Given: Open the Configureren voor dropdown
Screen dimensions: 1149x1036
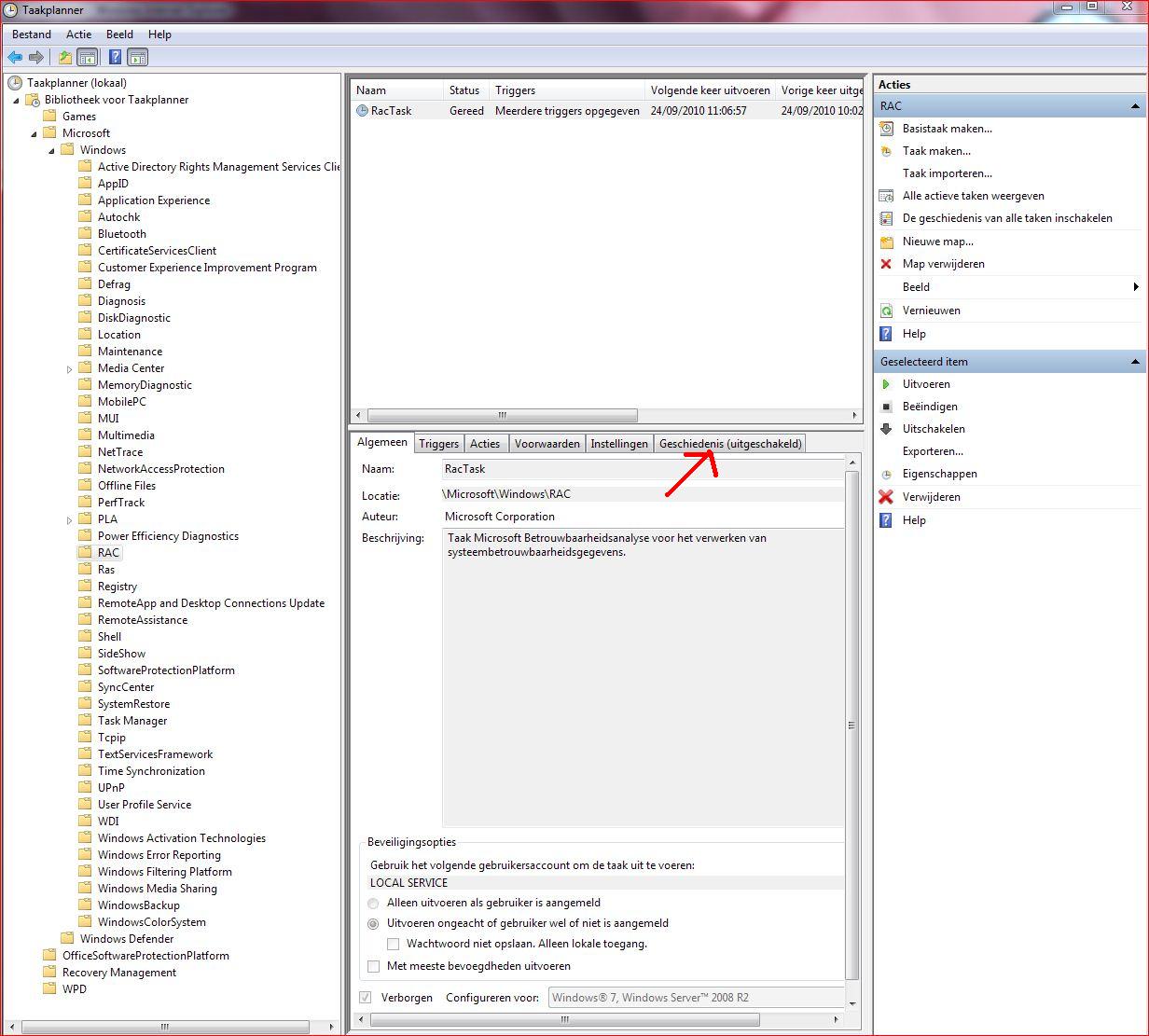Looking at the screenshot, I should pos(697,998).
